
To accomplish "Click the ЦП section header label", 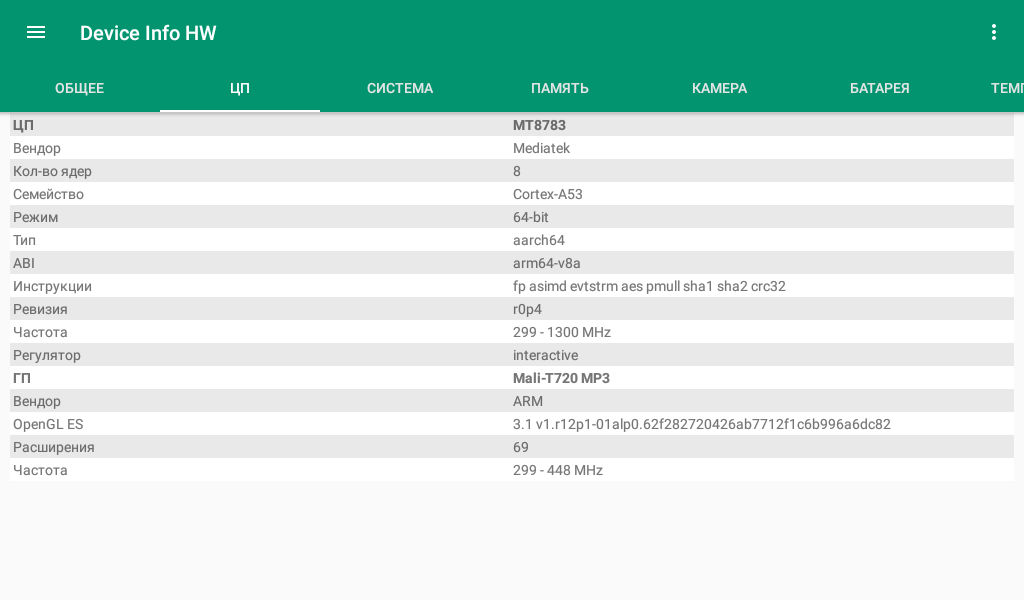I will pos(23,125).
